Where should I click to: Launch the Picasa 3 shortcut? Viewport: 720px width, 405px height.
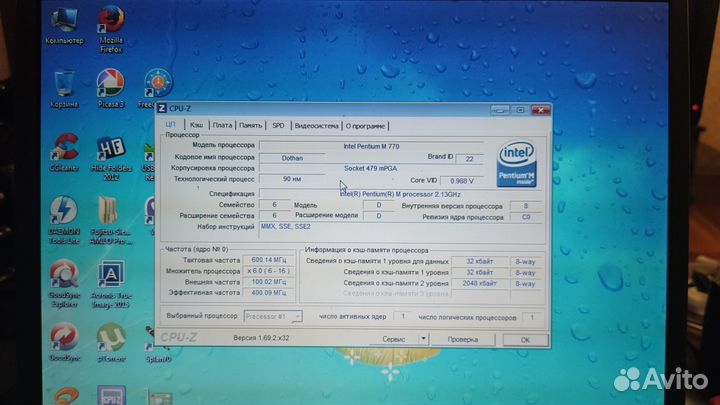pyautogui.click(x=111, y=88)
